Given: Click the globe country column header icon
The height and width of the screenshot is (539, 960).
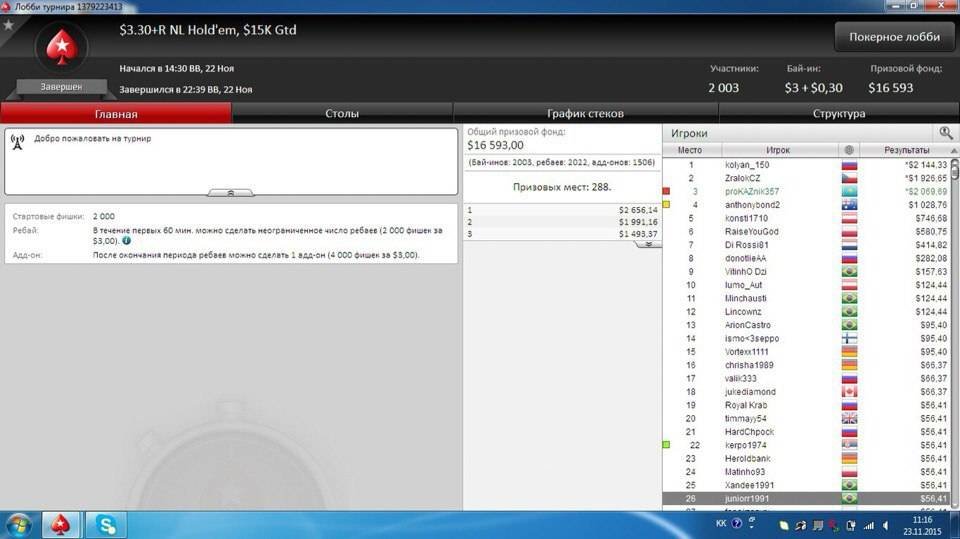Looking at the screenshot, I should pyautogui.click(x=849, y=150).
